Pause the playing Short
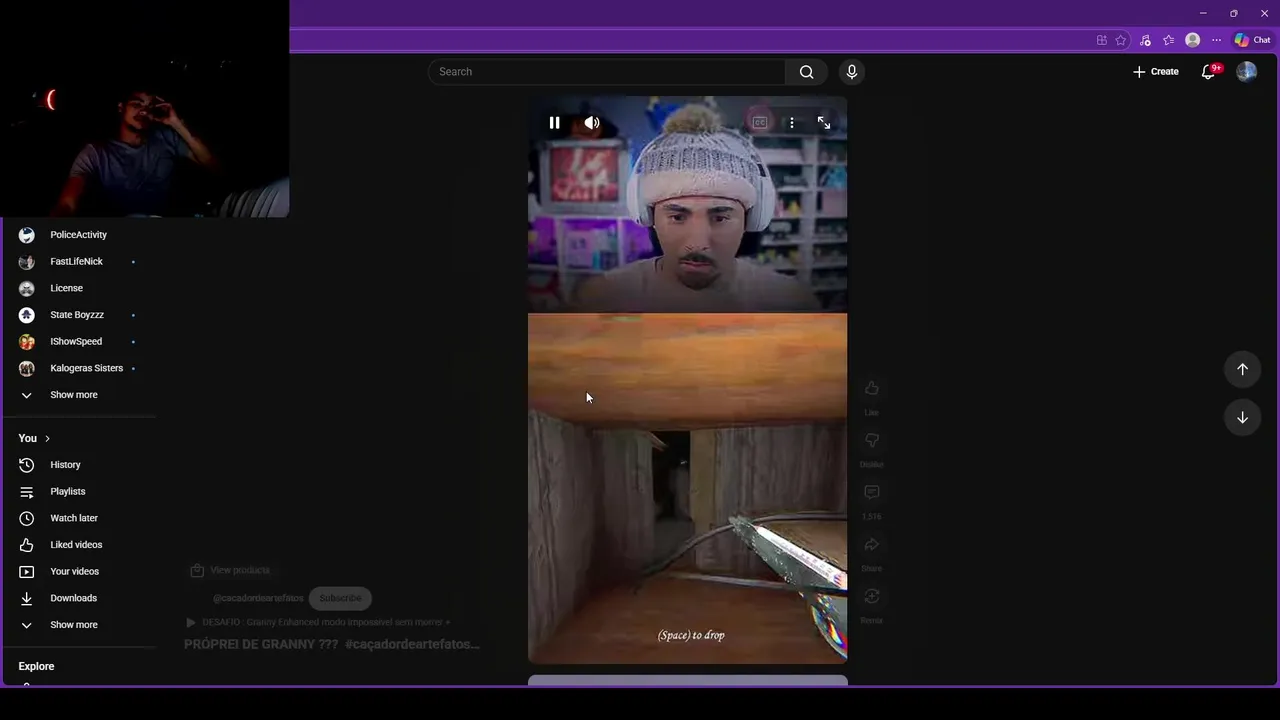The width and height of the screenshot is (1280, 720). pyautogui.click(x=554, y=123)
